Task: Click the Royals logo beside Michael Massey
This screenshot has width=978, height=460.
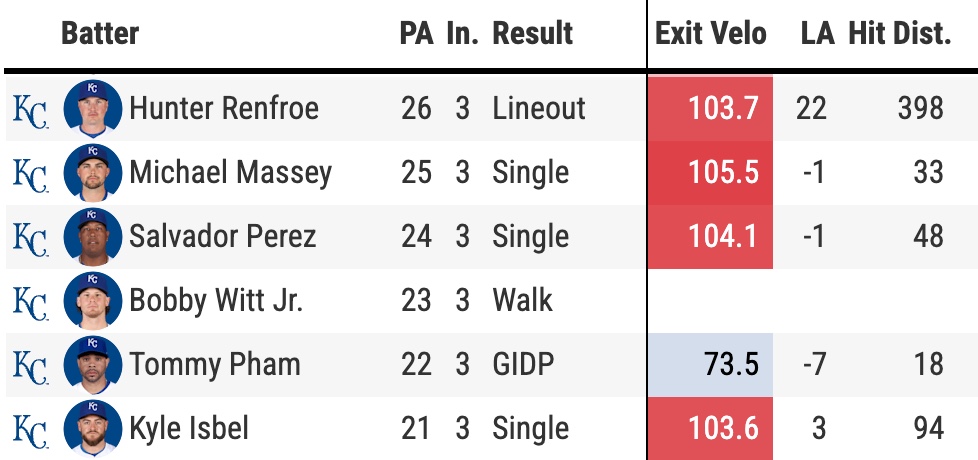Action: tap(30, 173)
